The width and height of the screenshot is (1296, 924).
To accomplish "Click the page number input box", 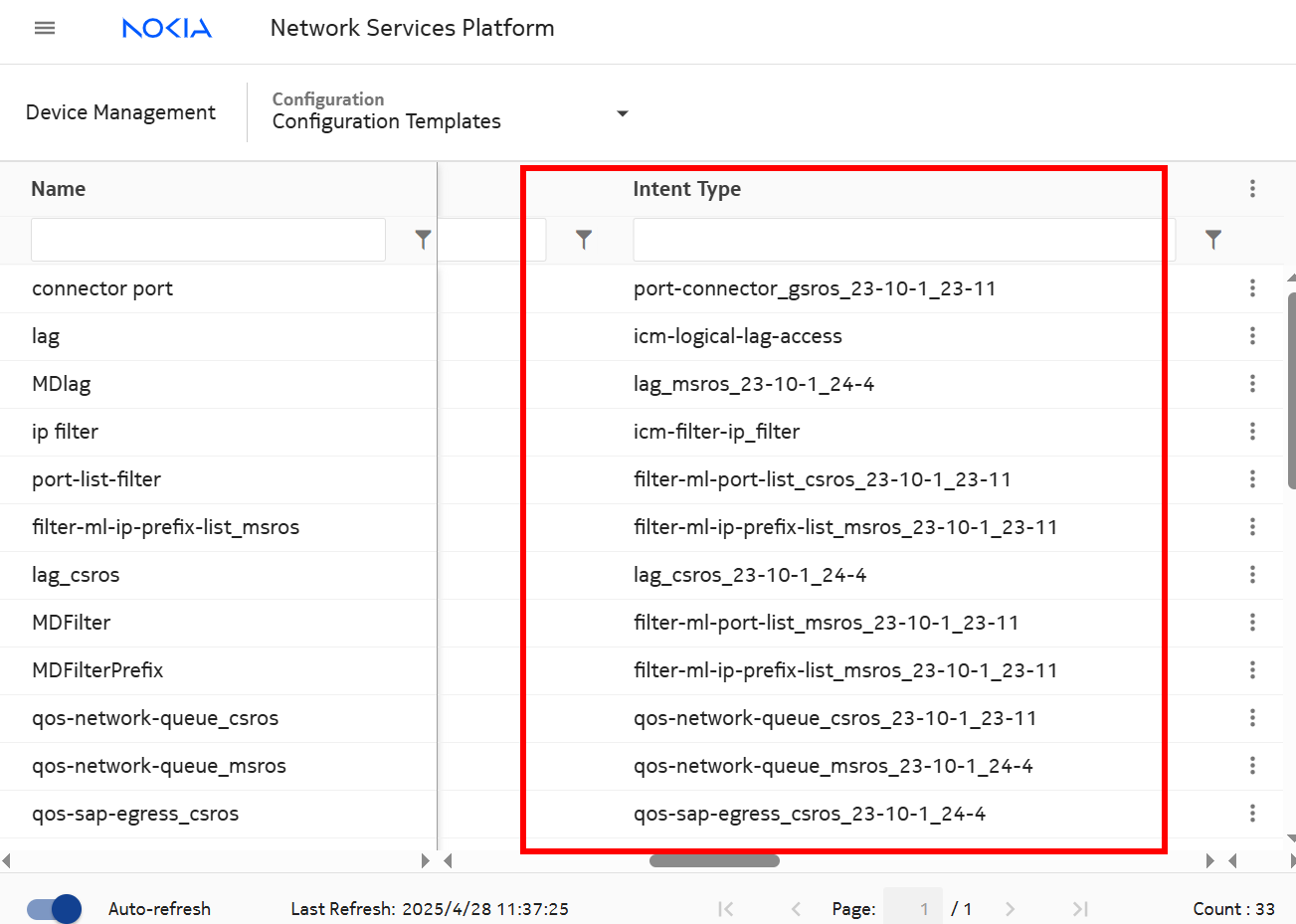I will [x=912, y=909].
